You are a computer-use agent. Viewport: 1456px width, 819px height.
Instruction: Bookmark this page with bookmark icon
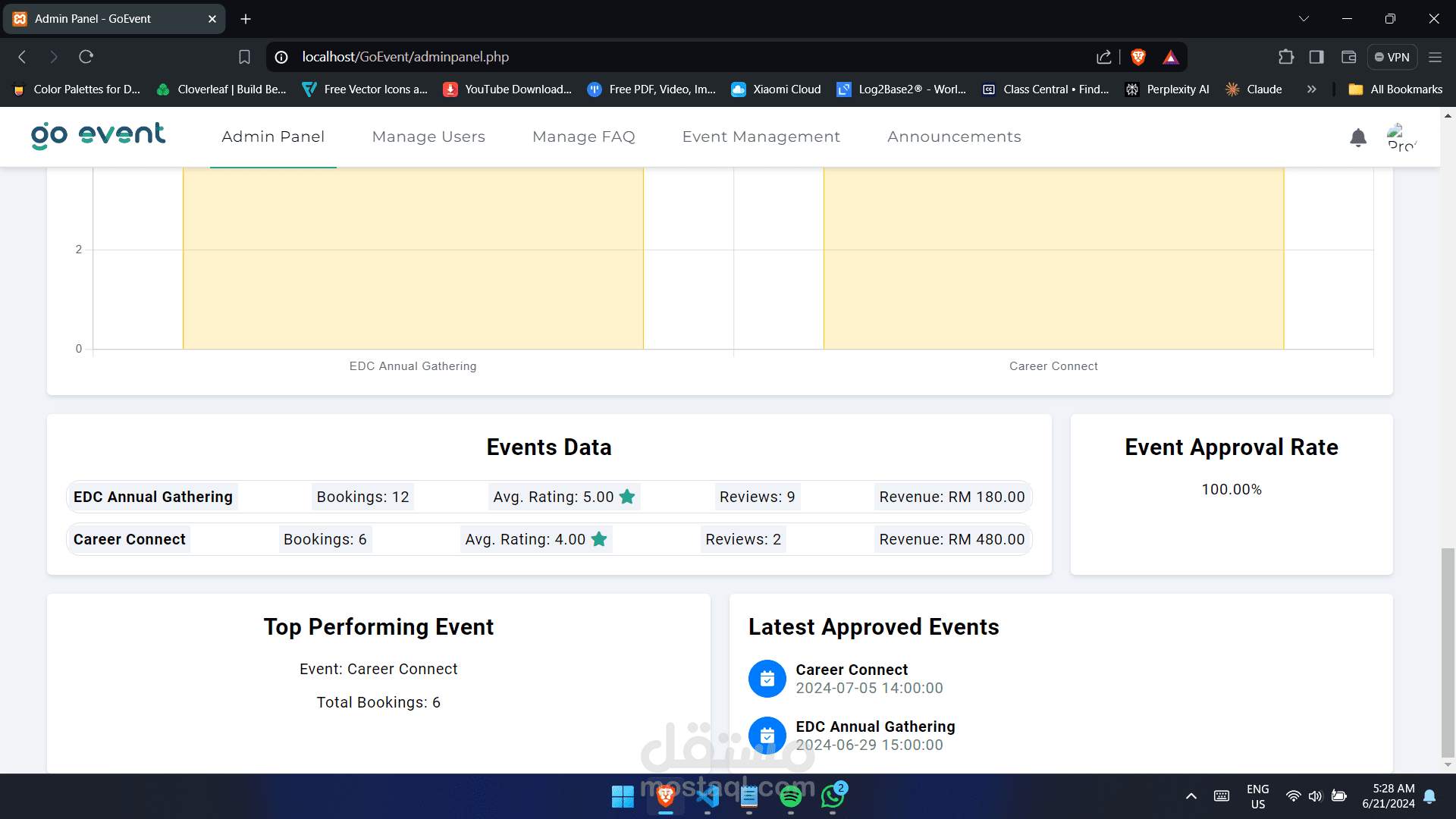click(x=244, y=57)
